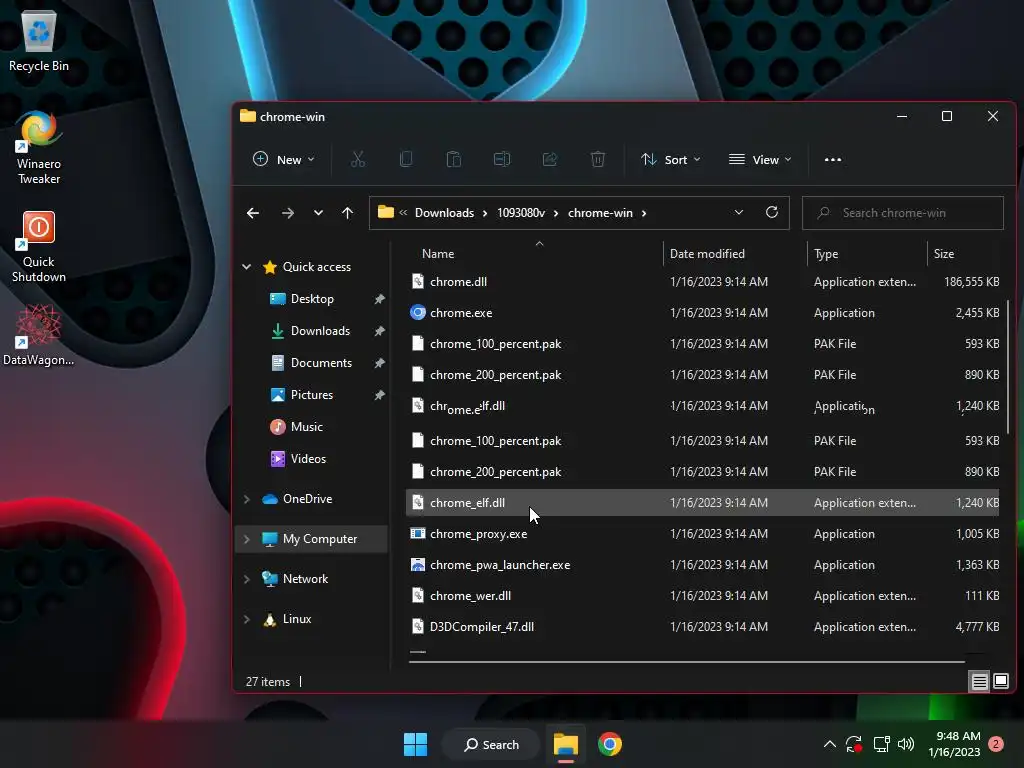
Task: Open the Quick Shutdown desktop shortcut
Action: [39, 246]
